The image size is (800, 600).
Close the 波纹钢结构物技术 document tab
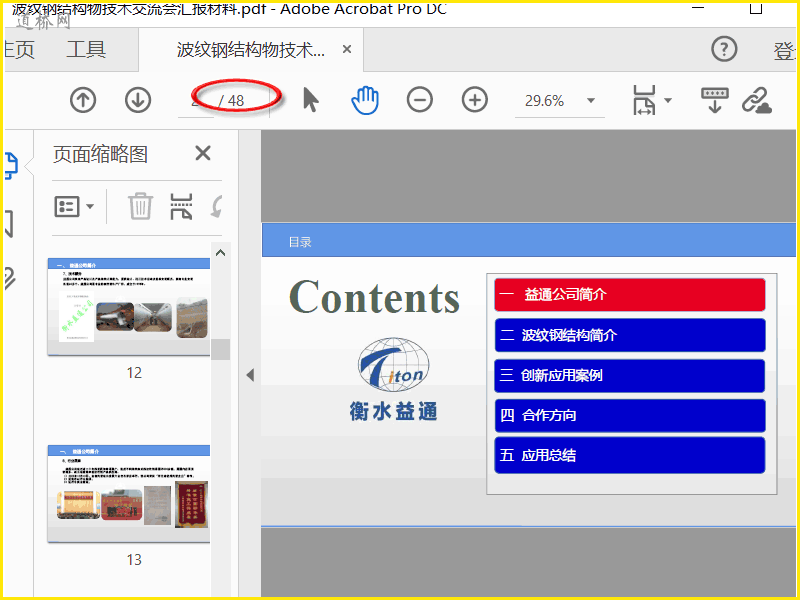click(347, 49)
